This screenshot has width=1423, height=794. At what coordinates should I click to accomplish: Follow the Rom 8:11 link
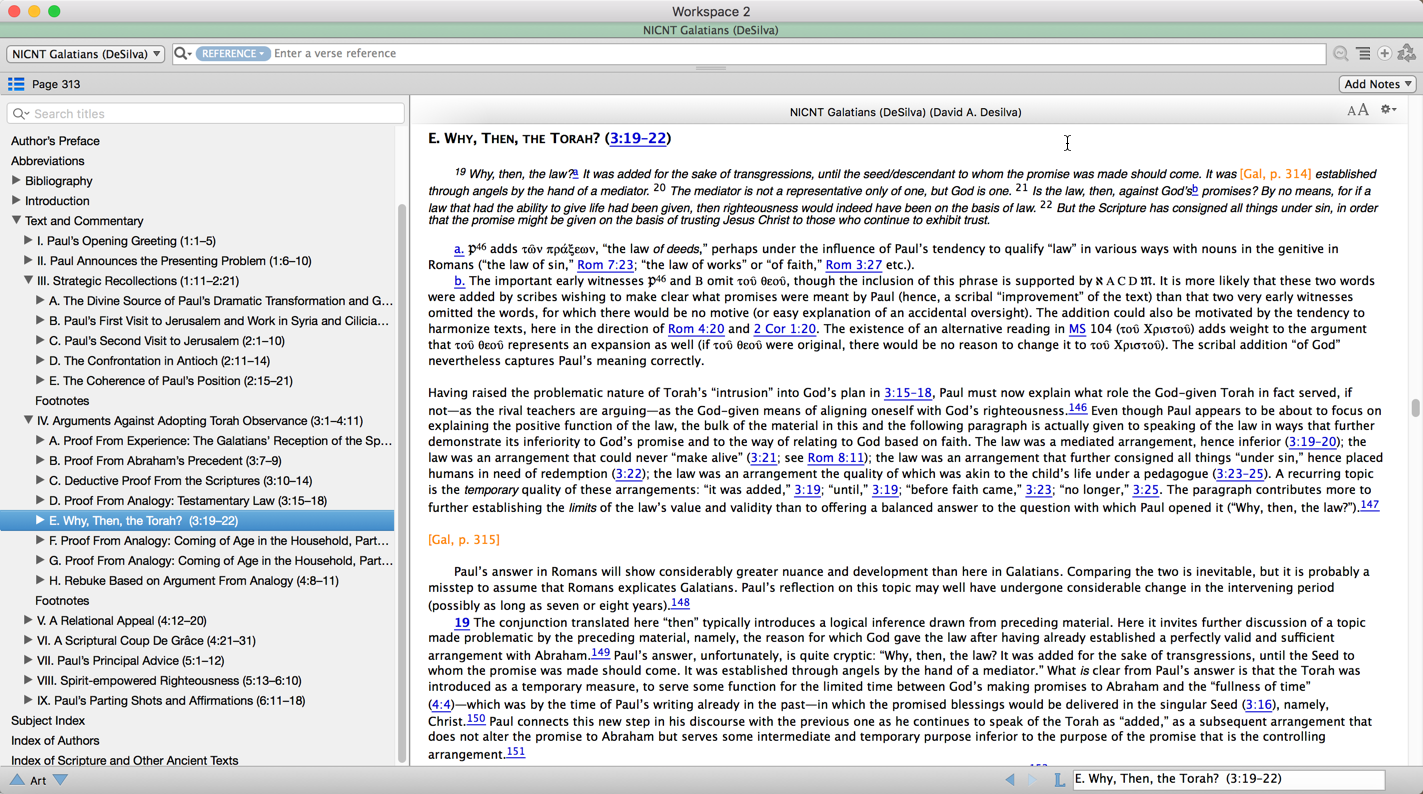tap(836, 458)
